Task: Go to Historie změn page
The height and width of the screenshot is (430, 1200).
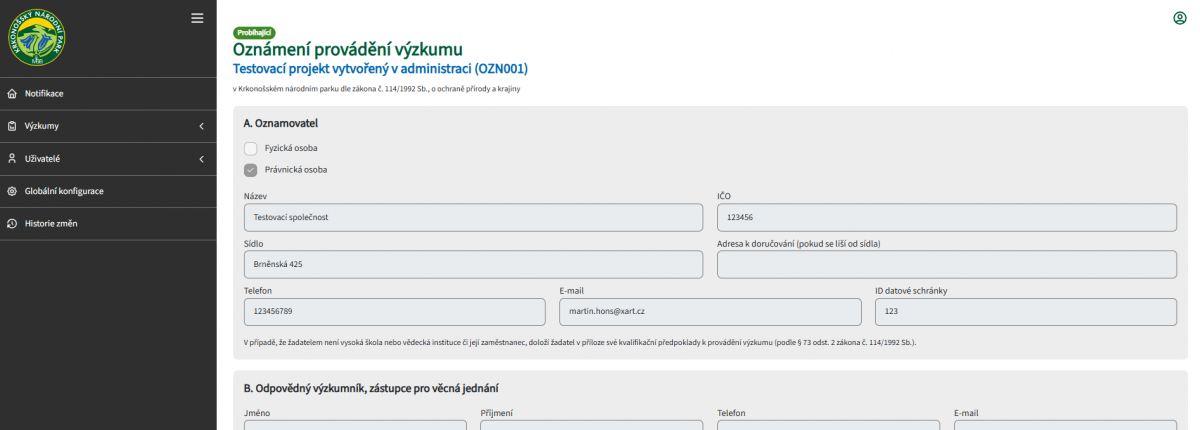Action: (51, 223)
